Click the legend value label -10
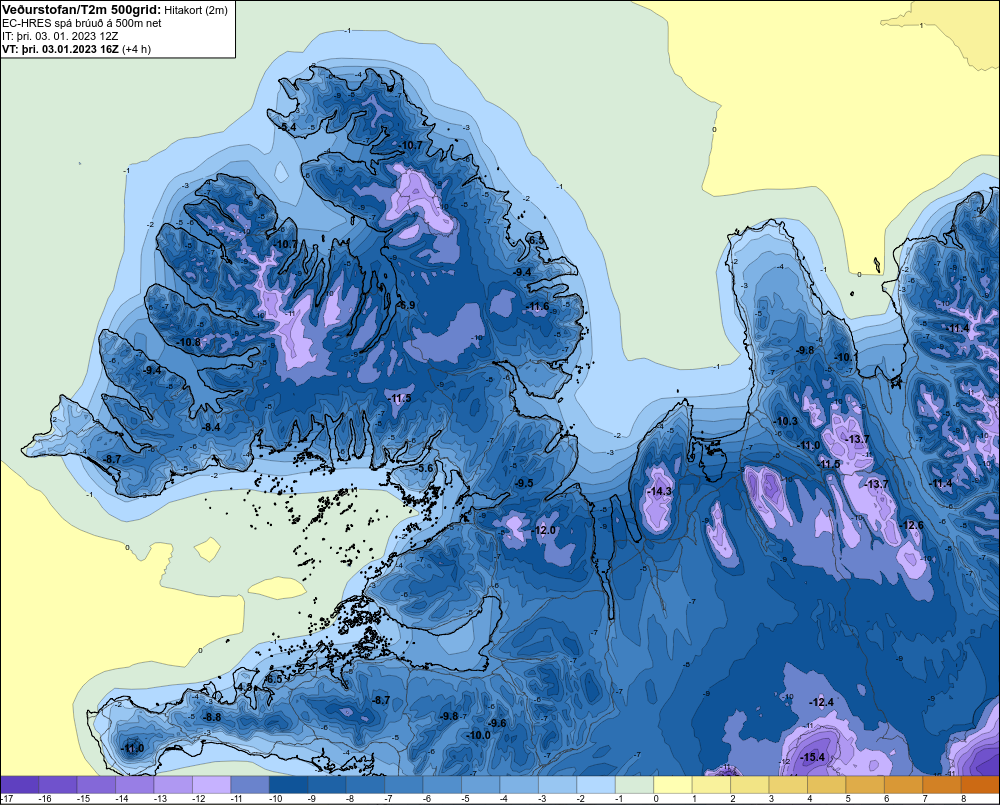This screenshot has height=805, width=1000. [276, 799]
